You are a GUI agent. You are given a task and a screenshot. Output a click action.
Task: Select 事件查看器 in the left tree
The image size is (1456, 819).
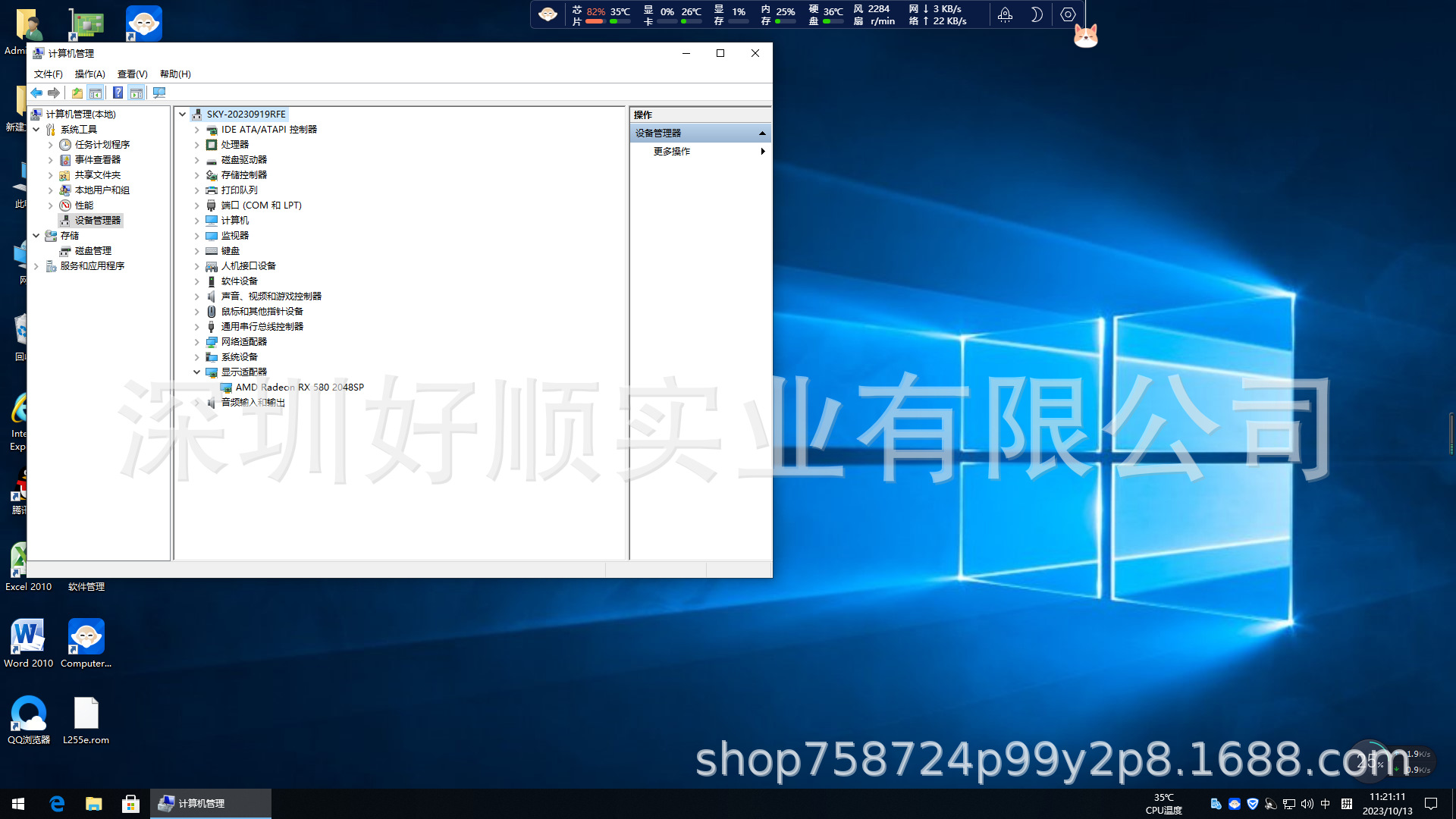[x=98, y=160]
